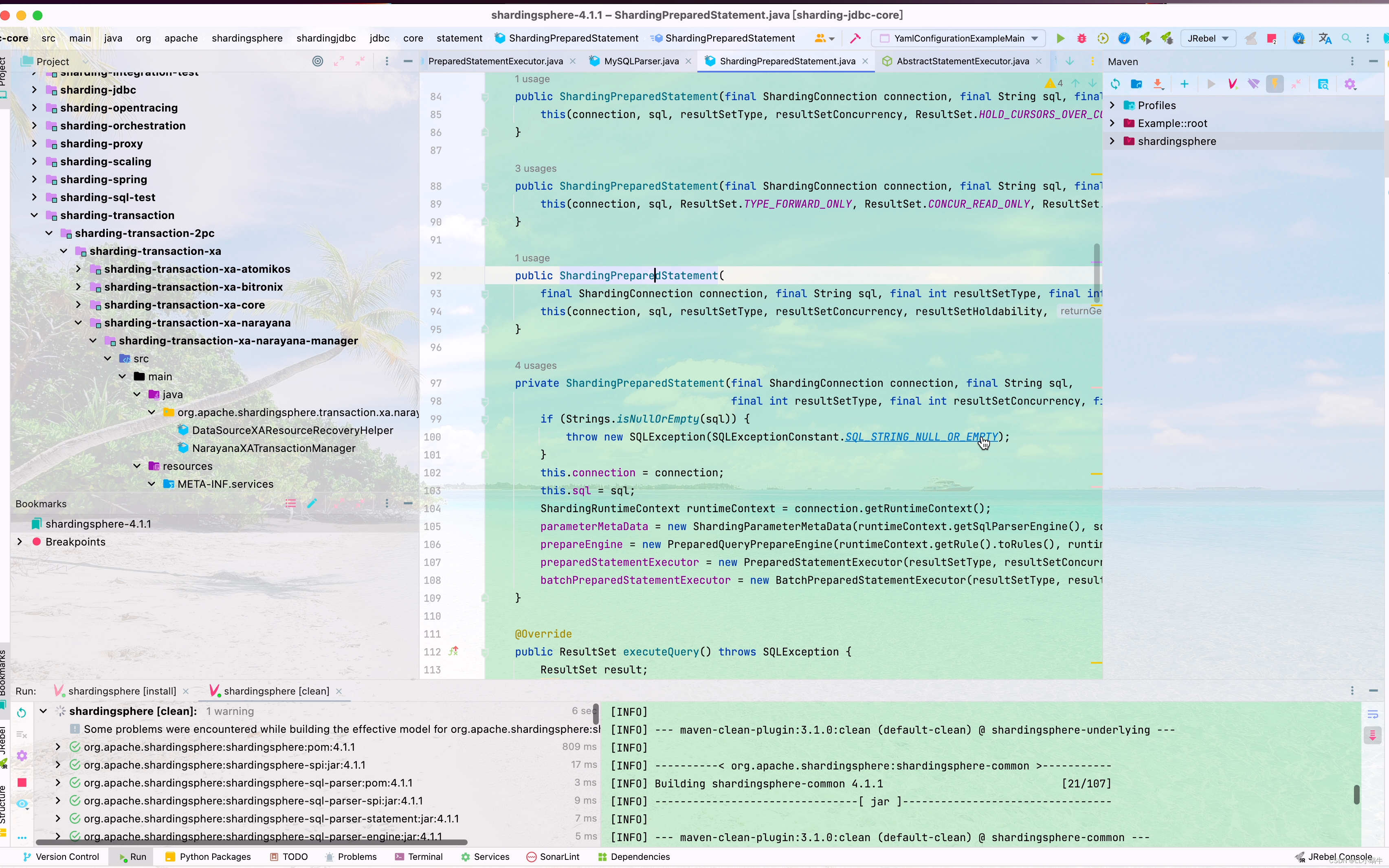Switch to the MySQLParser.java tab

[x=641, y=61]
